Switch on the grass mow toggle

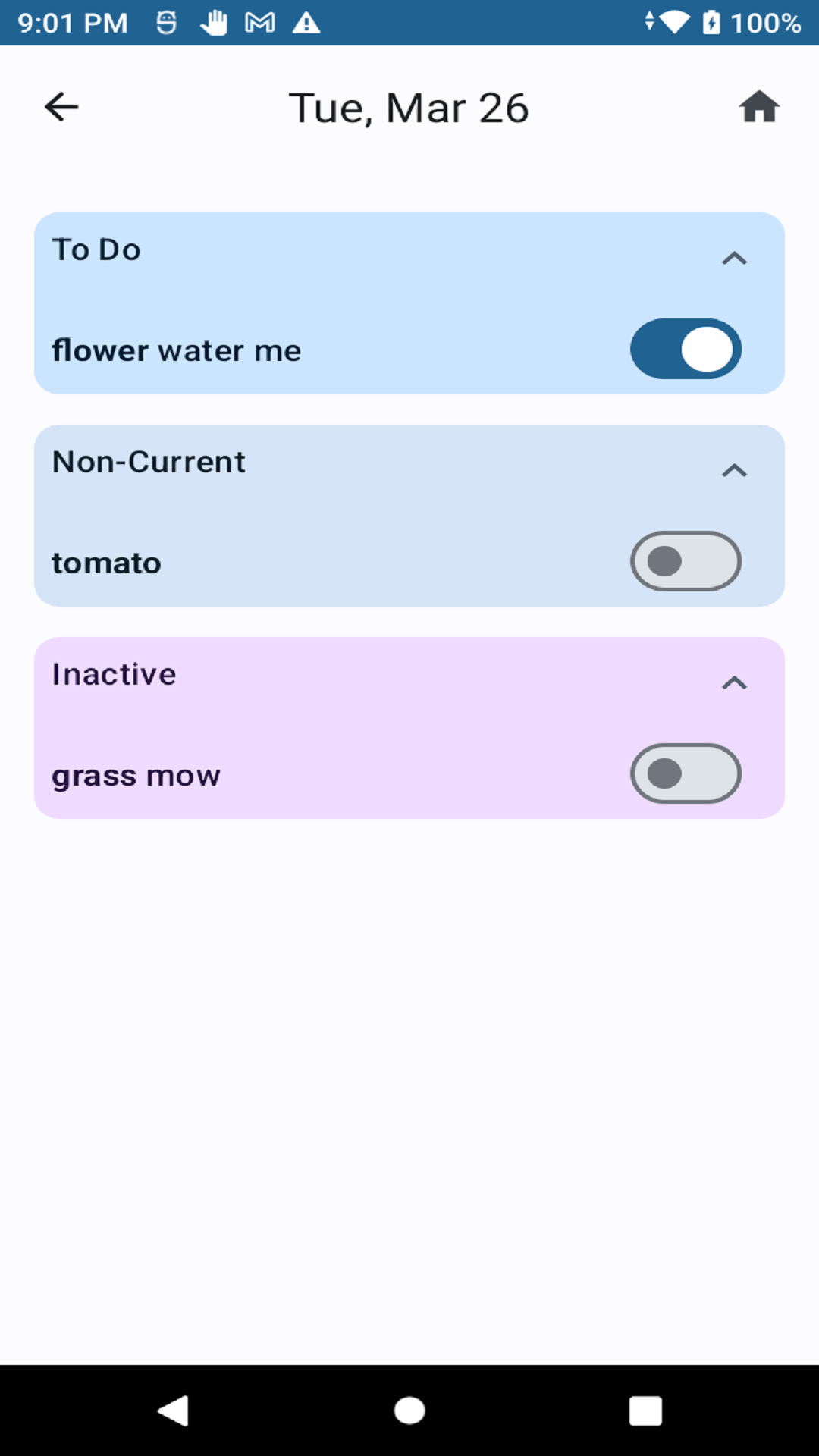point(686,774)
